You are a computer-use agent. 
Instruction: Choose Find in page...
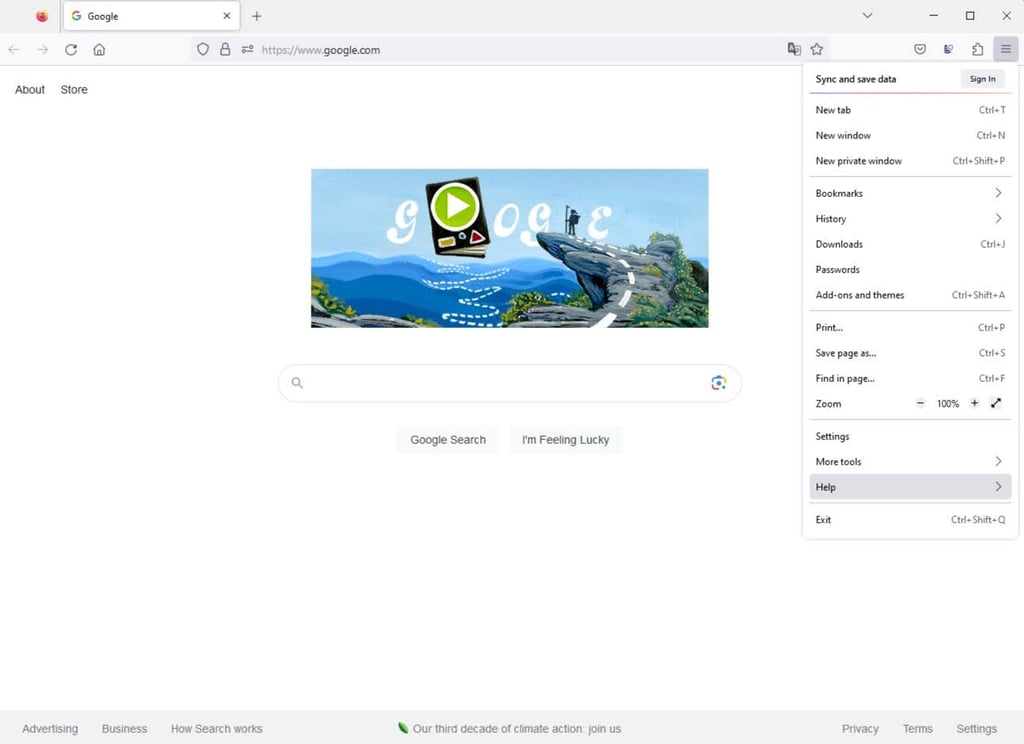tap(910, 379)
